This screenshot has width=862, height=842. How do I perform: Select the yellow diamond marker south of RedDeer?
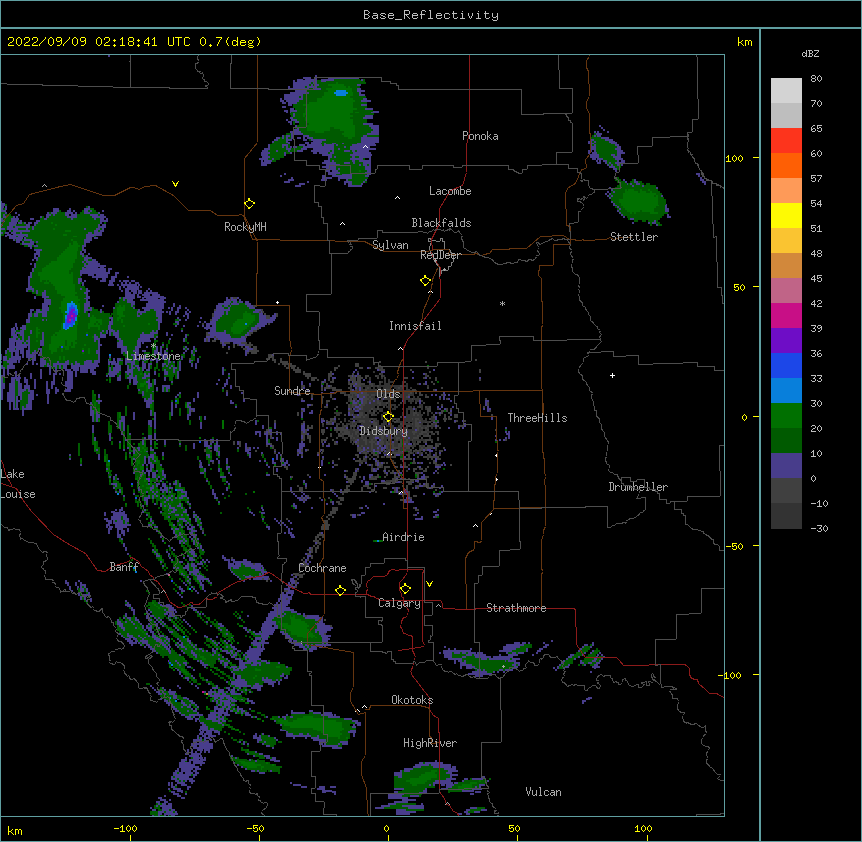425,281
